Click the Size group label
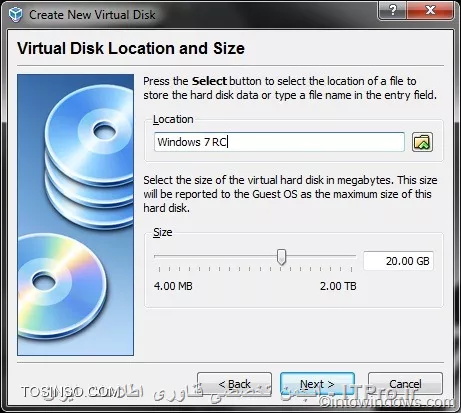The height and width of the screenshot is (413, 461). point(163,232)
